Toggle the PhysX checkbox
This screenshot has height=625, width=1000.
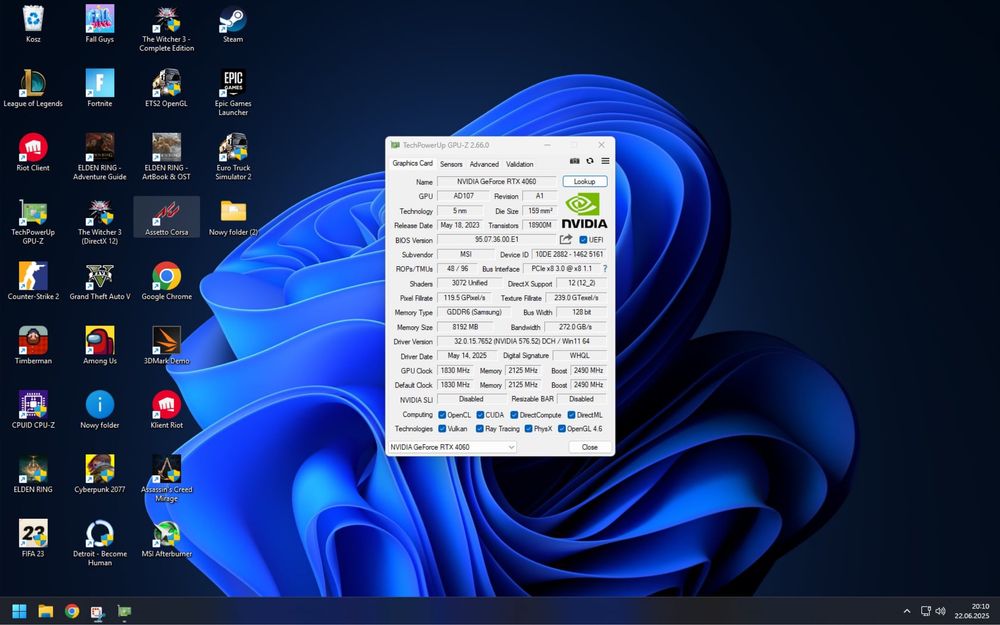point(529,429)
